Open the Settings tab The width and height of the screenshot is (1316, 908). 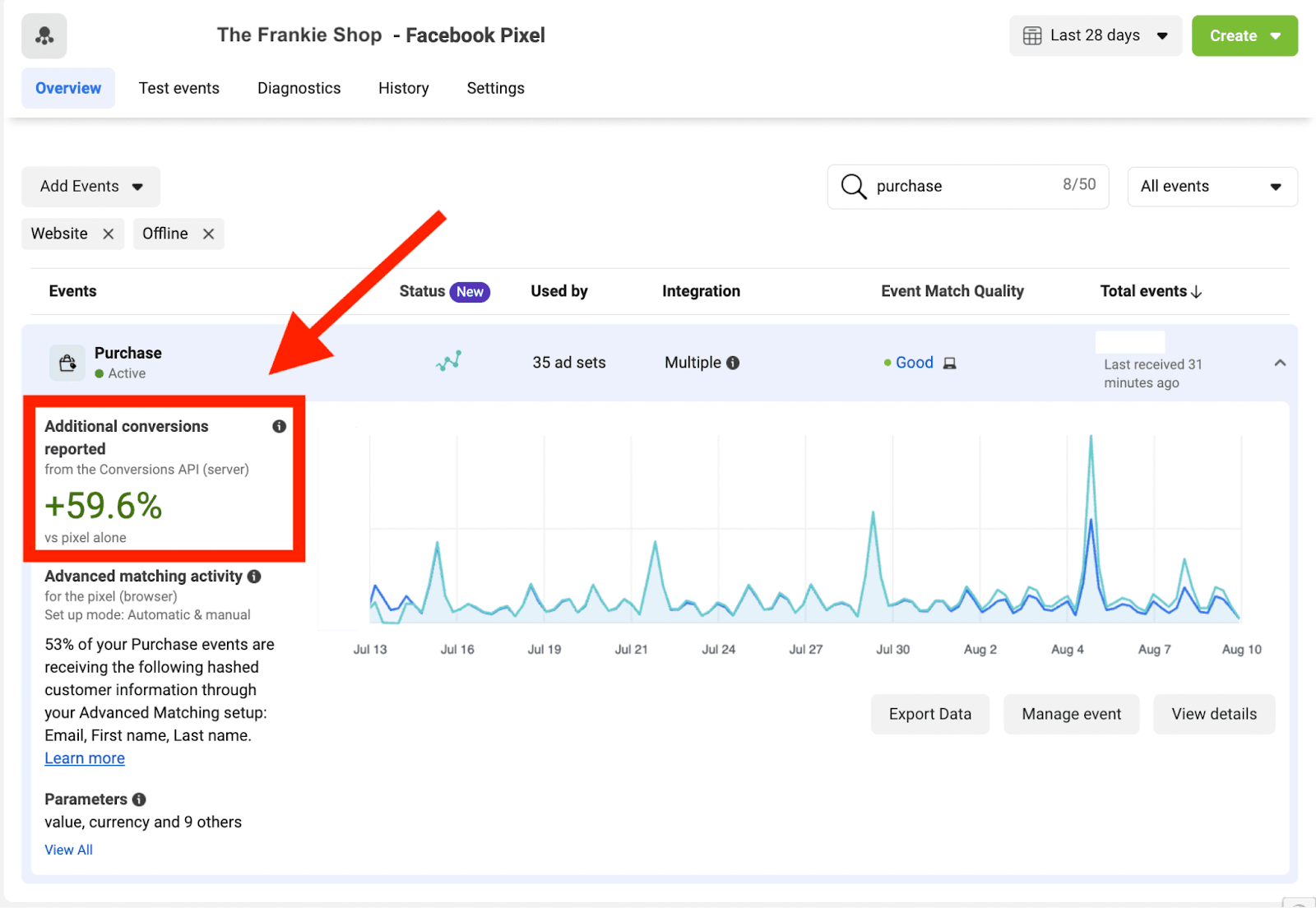(496, 88)
